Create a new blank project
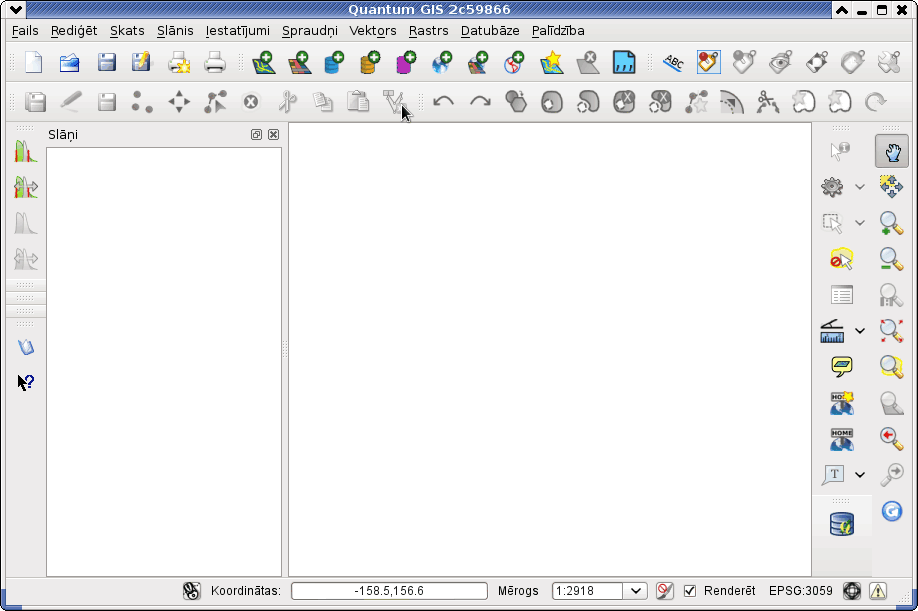 [34, 62]
